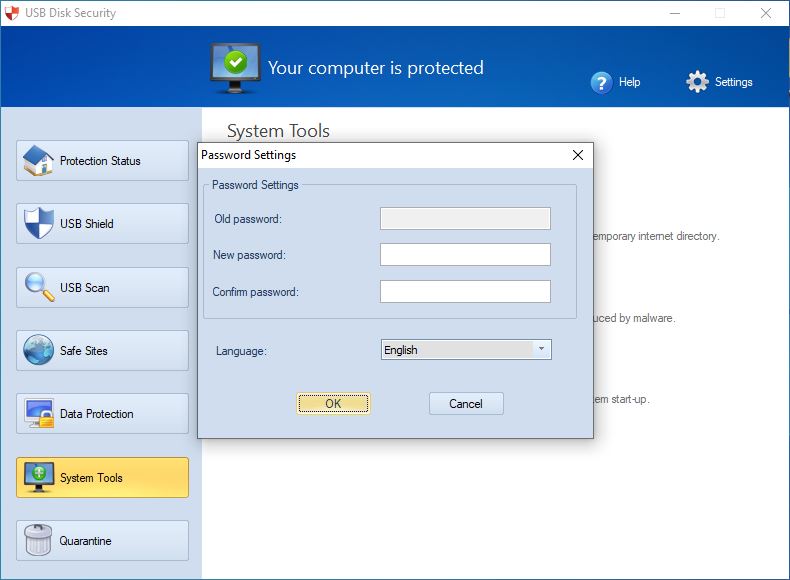Viewport: 790px width, 580px height.
Task: Click the System Tools monitor icon
Action: point(39,477)
